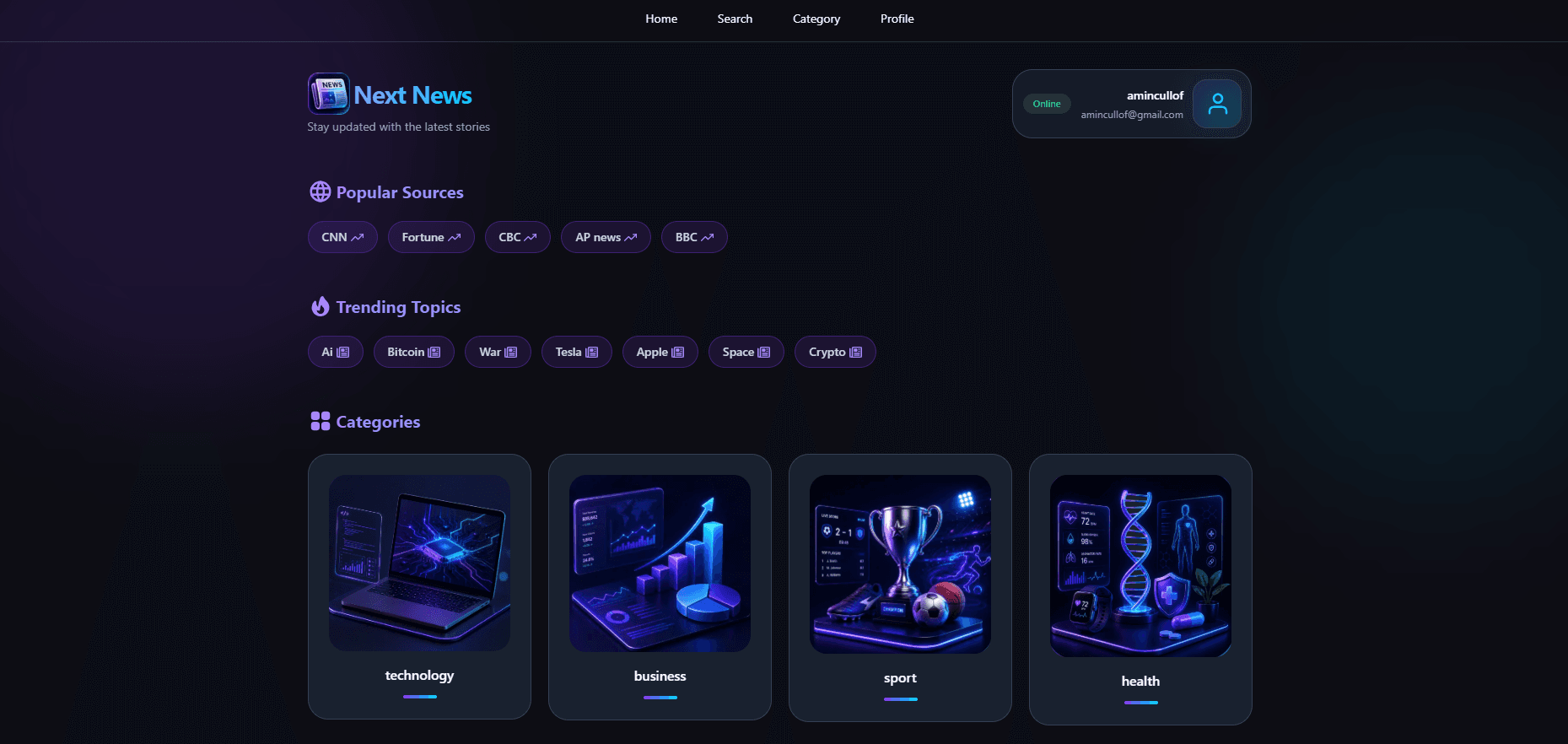The width and height of the screenshot is (1568, 744).
Task: Click the newspaper icon on the Crypto chip
Action: point(856,352)
